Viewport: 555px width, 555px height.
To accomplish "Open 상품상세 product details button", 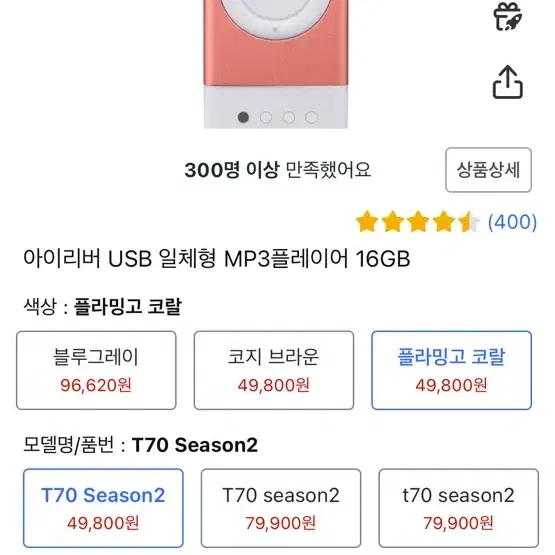I will click(x=488, y=170).
